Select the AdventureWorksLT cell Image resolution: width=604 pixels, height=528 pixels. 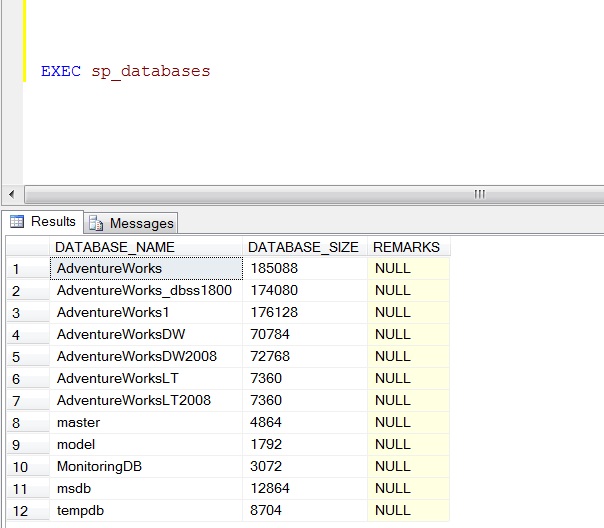(146, 378)
